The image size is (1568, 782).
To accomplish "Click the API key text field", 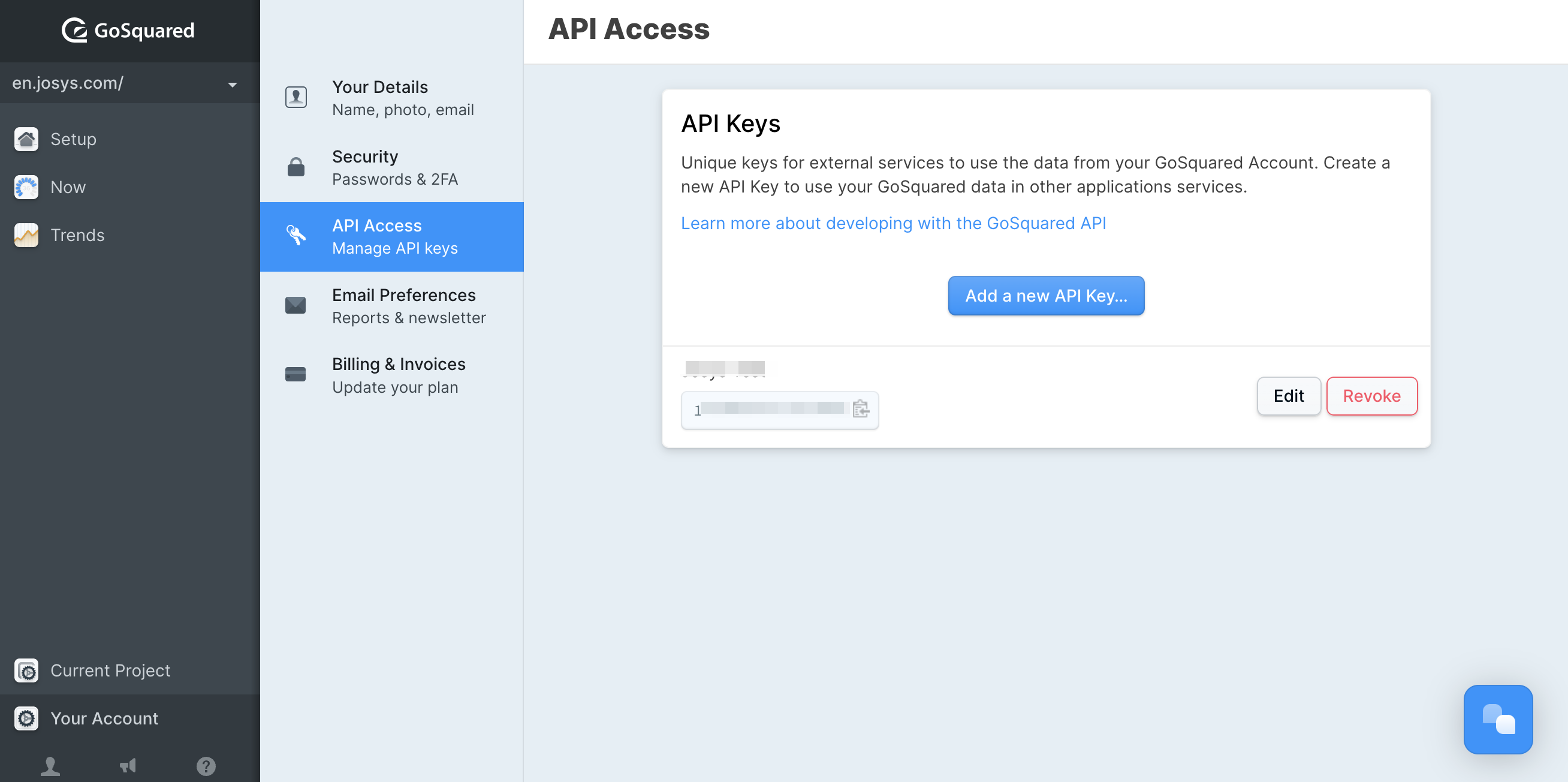I will click(x=770, y=410).
